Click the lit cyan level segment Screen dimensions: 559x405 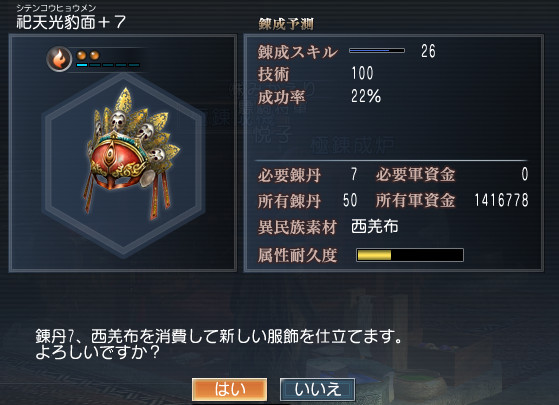82,65
